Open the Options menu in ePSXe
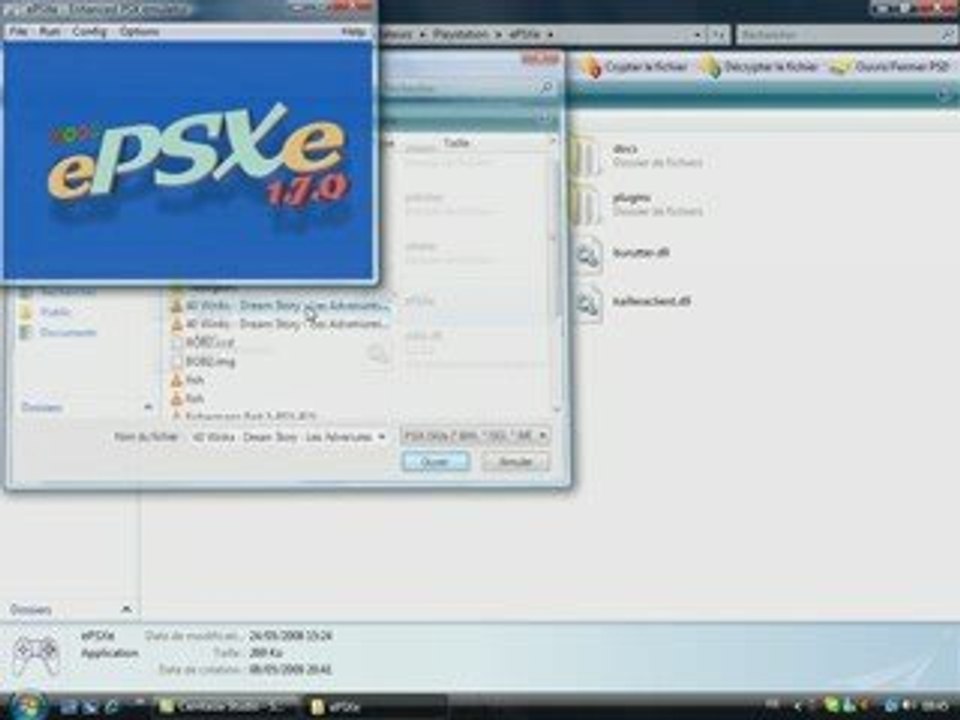The image size is (960, 720). [140, 31]
